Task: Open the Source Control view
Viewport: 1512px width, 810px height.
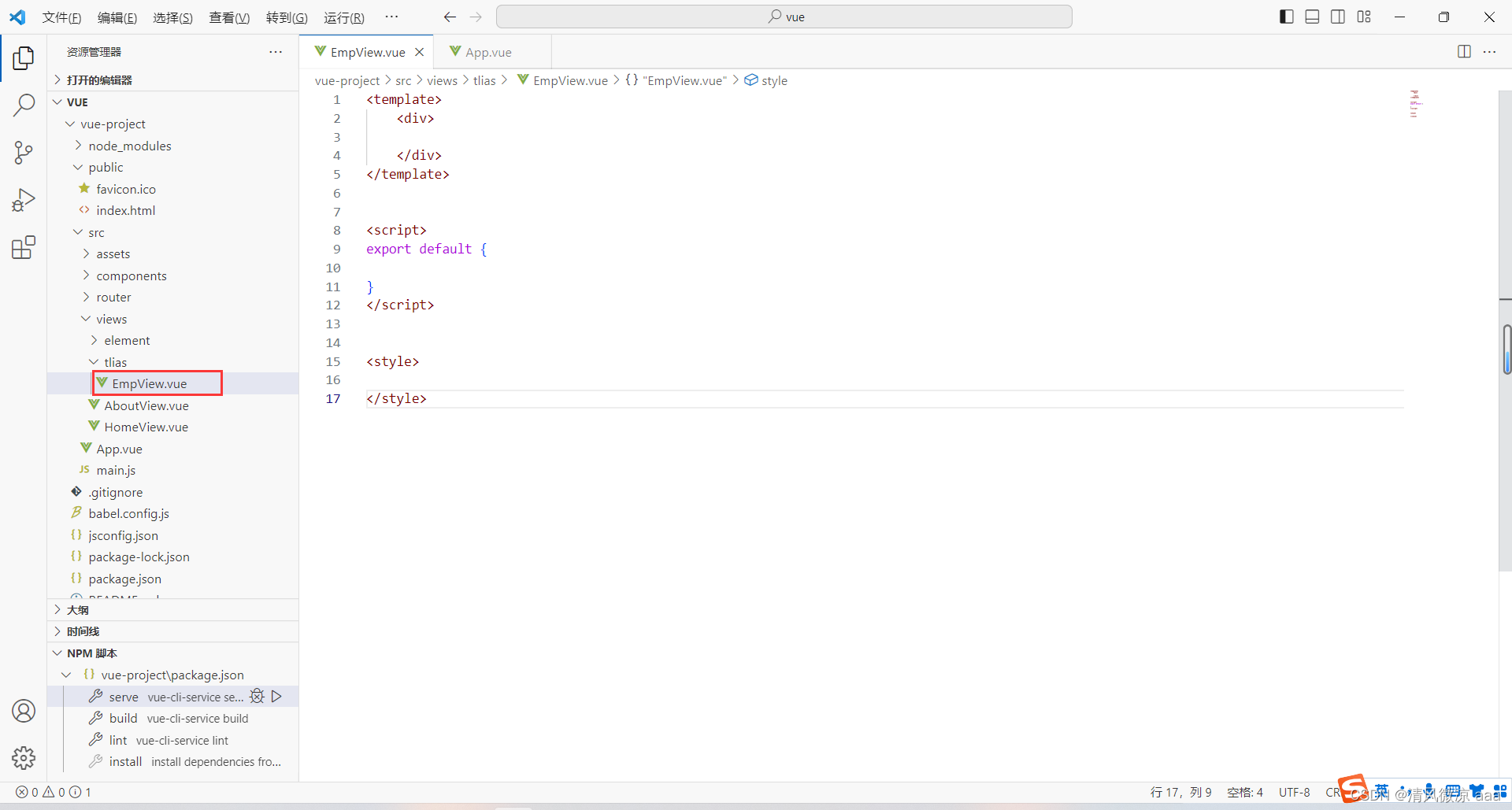Action: point(24,153)
